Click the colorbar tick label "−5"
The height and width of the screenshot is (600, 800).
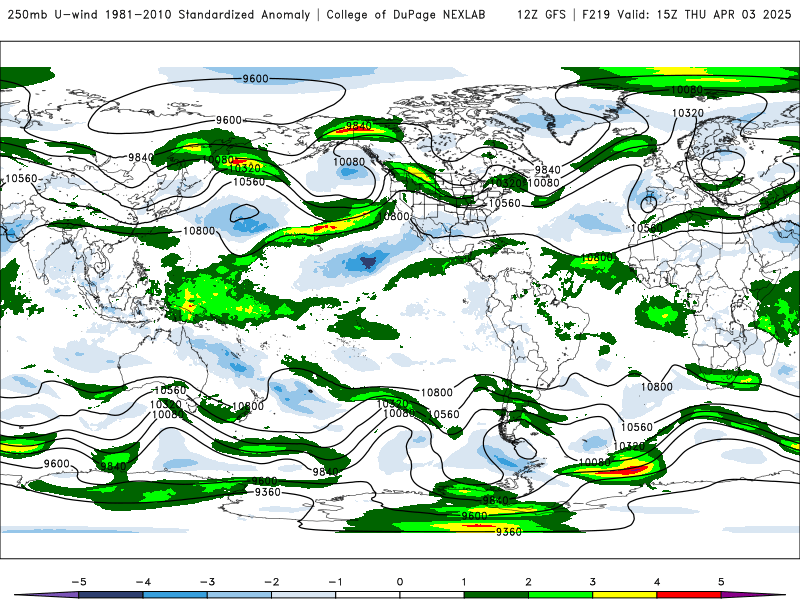point(79,582)
